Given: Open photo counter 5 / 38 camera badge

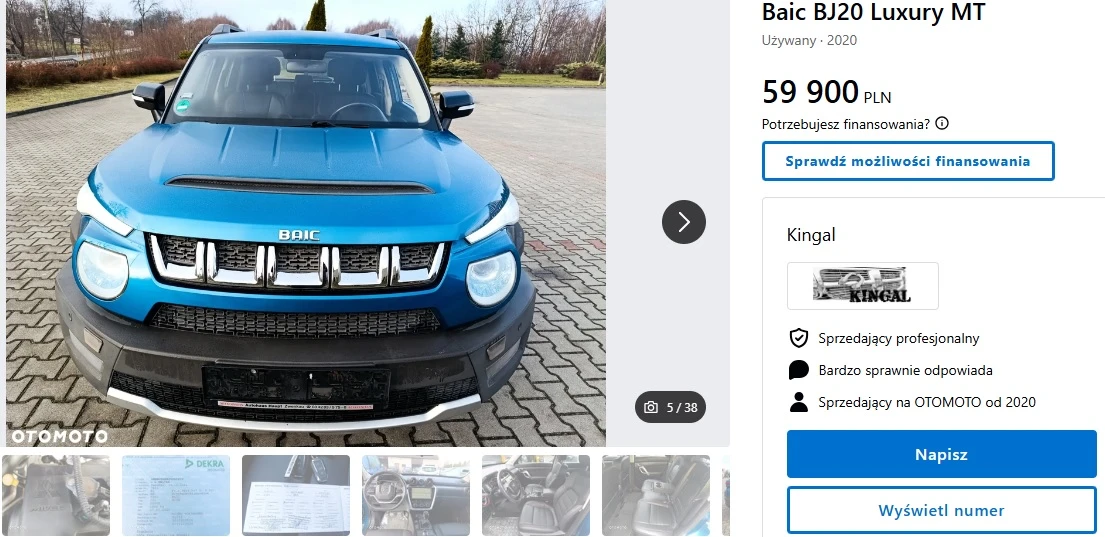Looking at the screenshot, I should (670, 407).
